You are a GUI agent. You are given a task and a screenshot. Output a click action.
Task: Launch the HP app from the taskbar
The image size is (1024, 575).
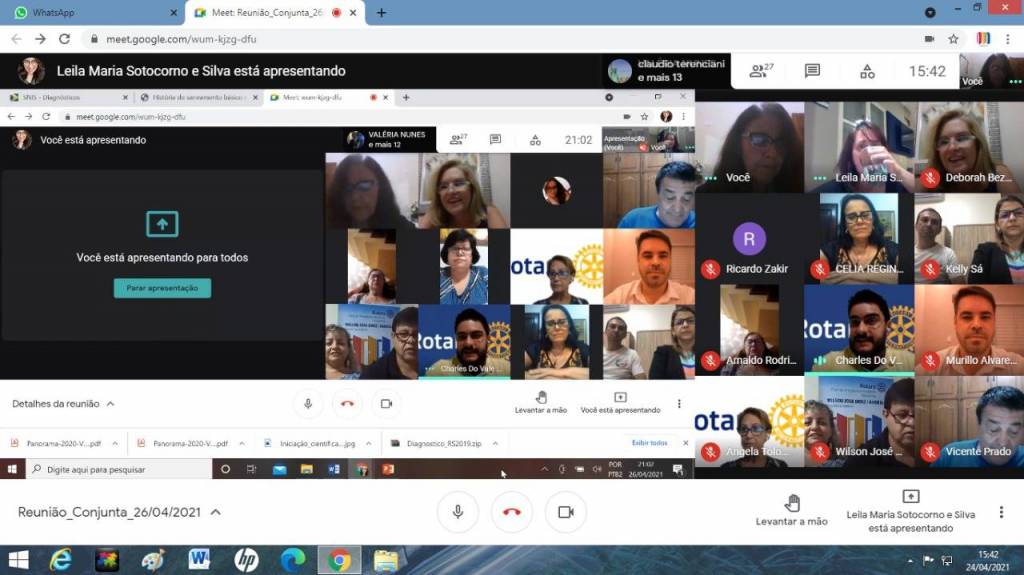pyautogui.click(x=246, y=560)
